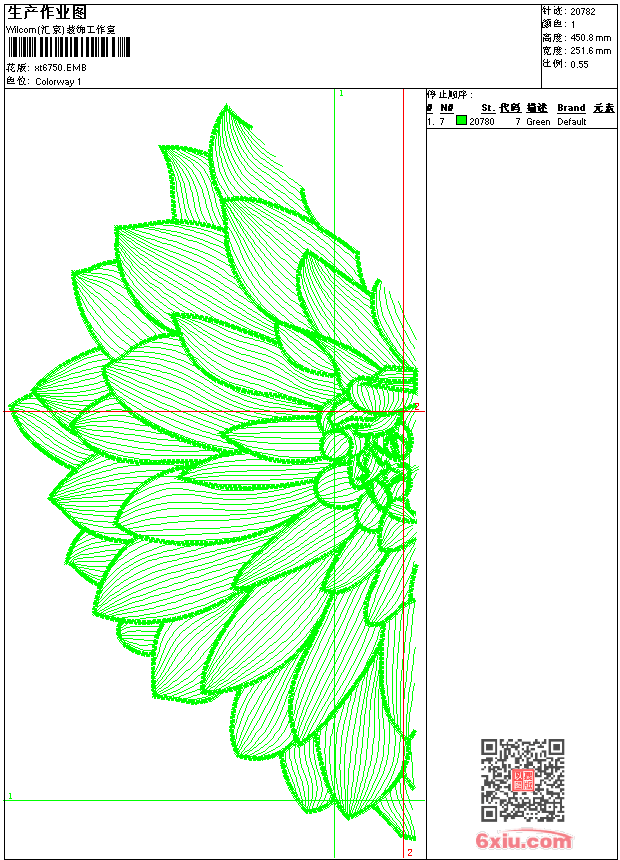
Task: Click the 停止顺序 section heading
Action: point(449,95)
